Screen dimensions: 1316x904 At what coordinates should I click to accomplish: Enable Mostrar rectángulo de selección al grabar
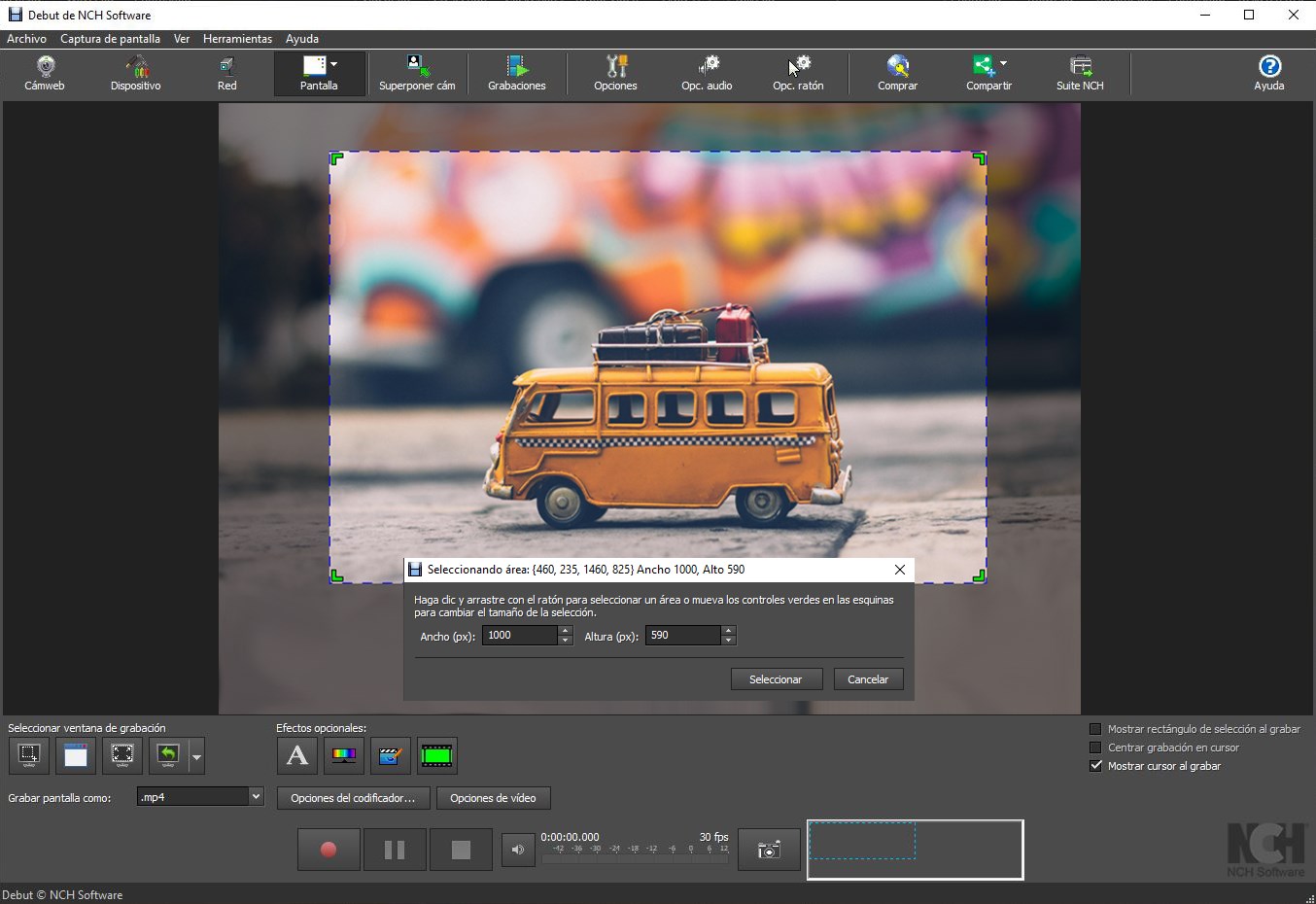coord(1095,729)
